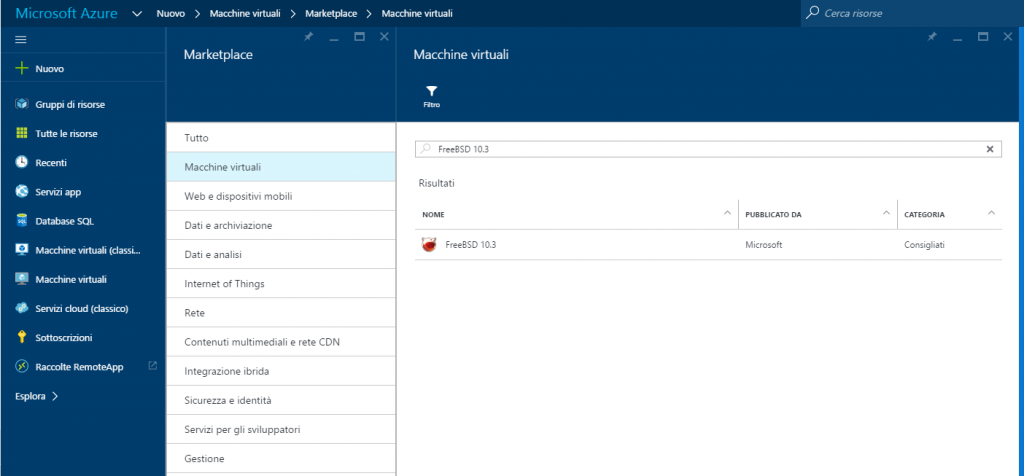Click the FreeBSD 10.3 search field
Image resolution: width=1024 pixels, height=476 pixels.
pos(709,150)
